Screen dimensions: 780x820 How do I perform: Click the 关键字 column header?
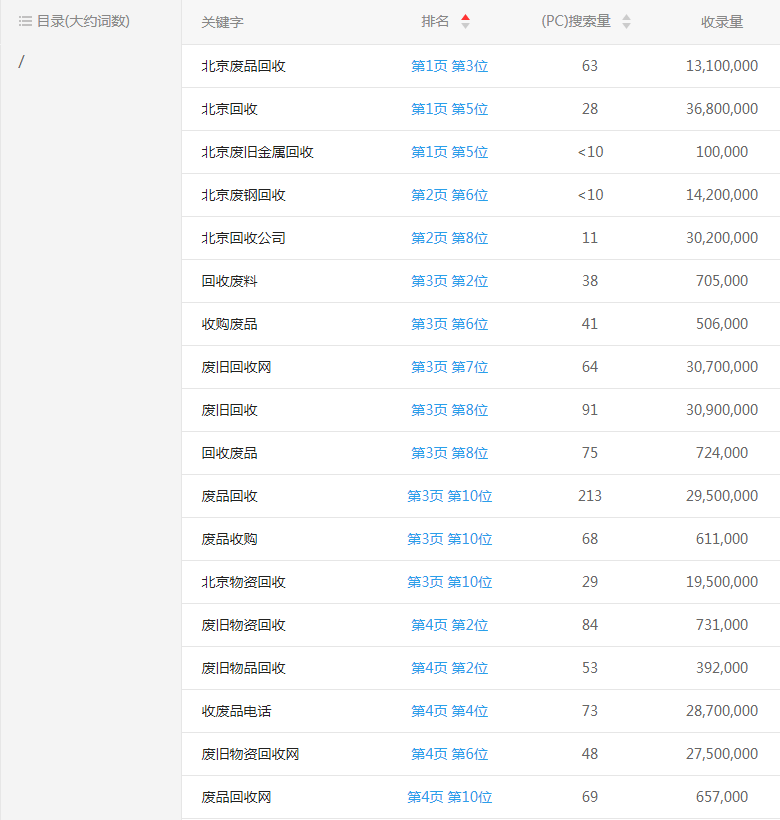point(222,22)
